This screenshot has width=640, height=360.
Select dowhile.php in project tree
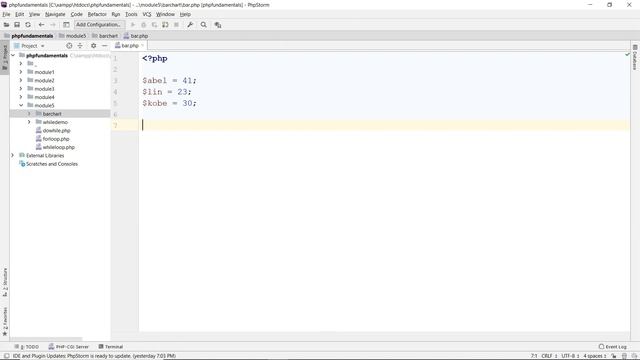(56, 131)
